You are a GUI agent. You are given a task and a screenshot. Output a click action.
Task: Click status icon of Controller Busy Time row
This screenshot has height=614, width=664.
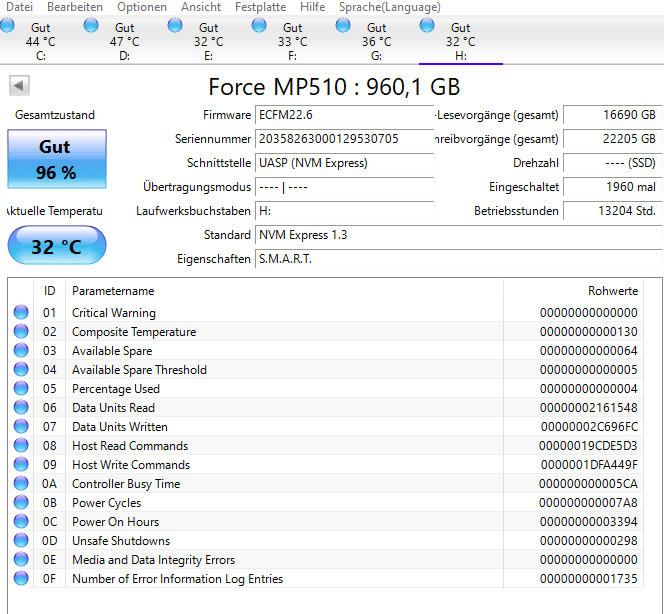[21, 483]
